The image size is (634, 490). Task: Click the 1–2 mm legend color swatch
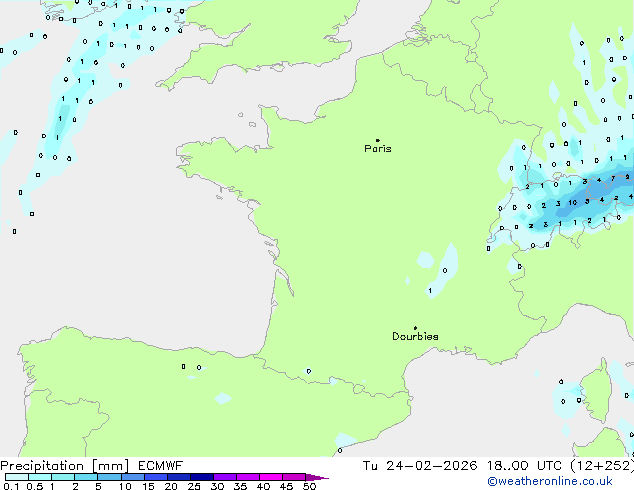click(x=63, y=477)
